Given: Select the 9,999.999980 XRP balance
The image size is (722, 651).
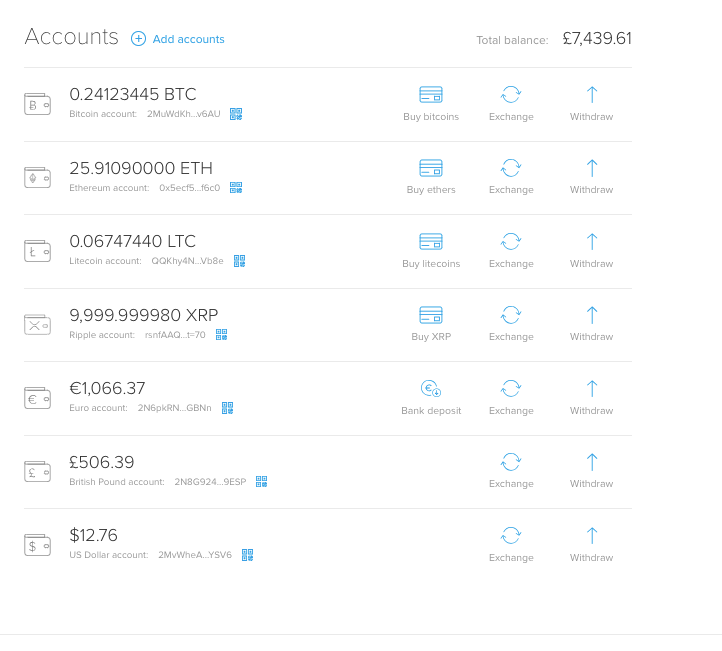Looking at the screenshot, I should pyautogui.click(x=144, y=315).
